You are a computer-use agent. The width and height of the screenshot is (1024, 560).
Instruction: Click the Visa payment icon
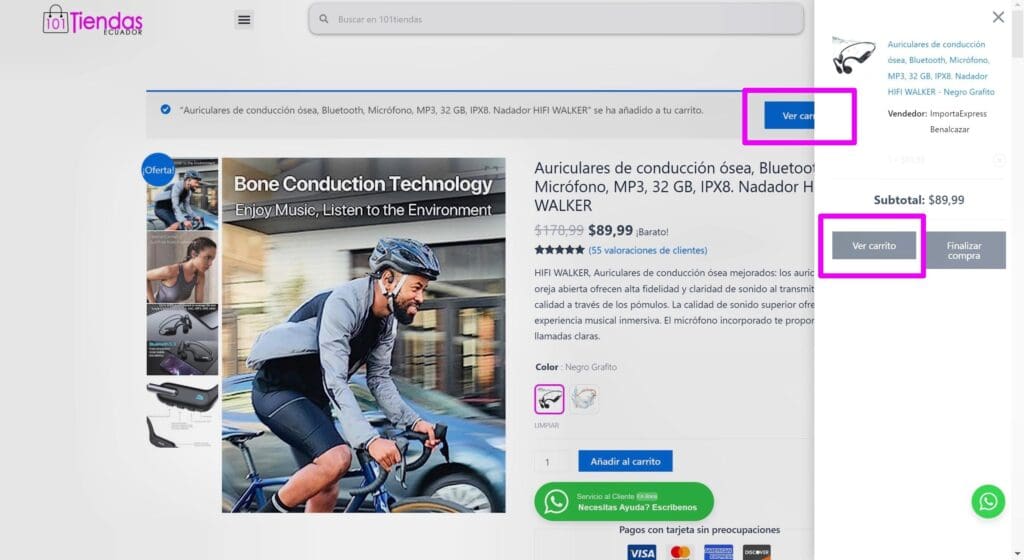(x=642, y=552)
